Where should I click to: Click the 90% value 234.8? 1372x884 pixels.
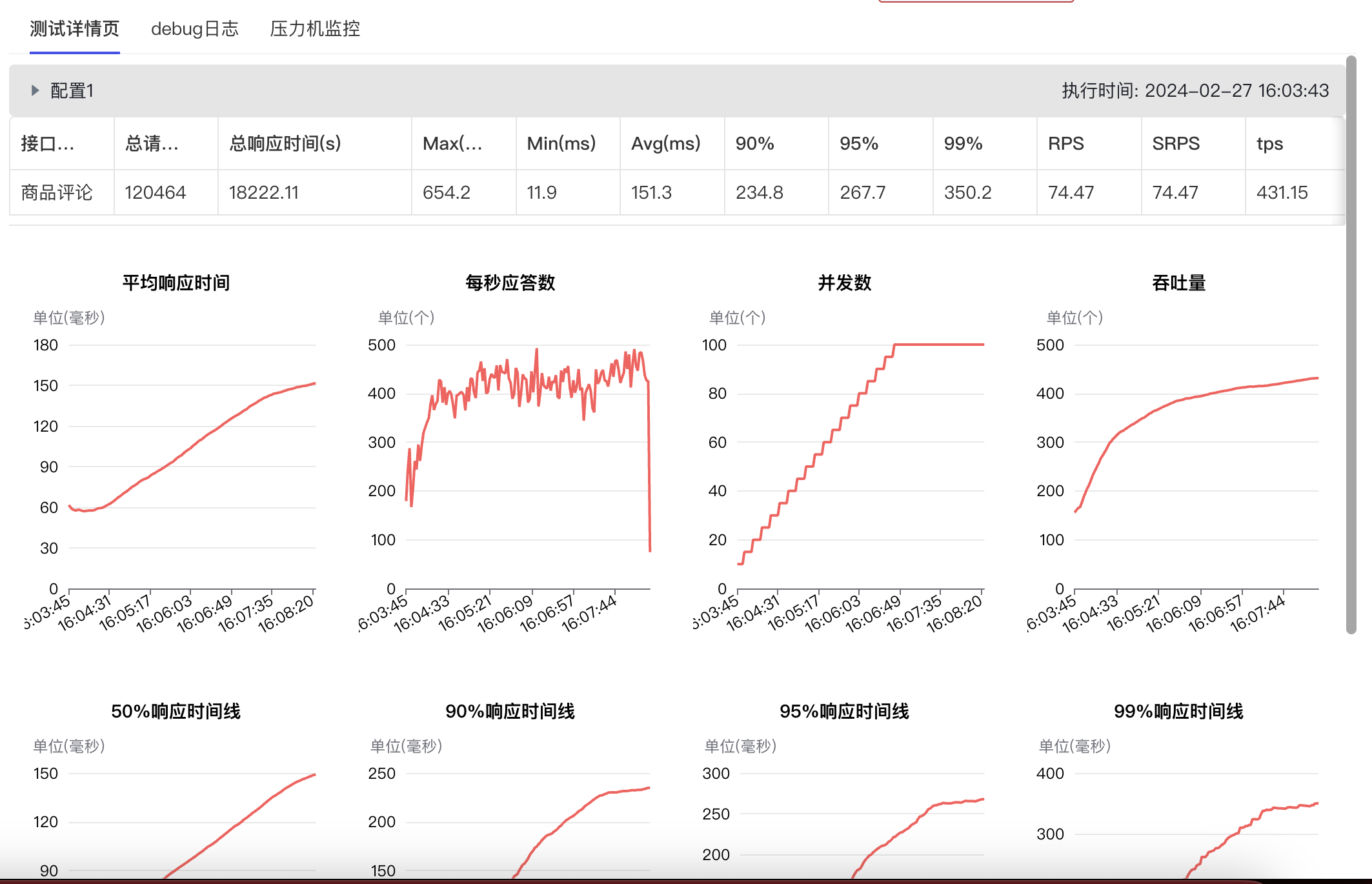click(x=760, y=192)
